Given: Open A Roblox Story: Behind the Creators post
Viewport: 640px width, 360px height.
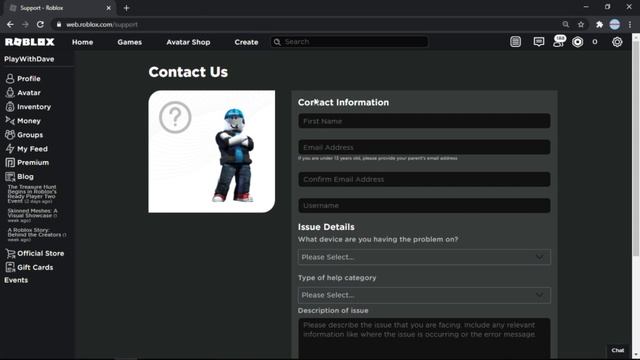Looking at the screenshot, I should (37, 235).
